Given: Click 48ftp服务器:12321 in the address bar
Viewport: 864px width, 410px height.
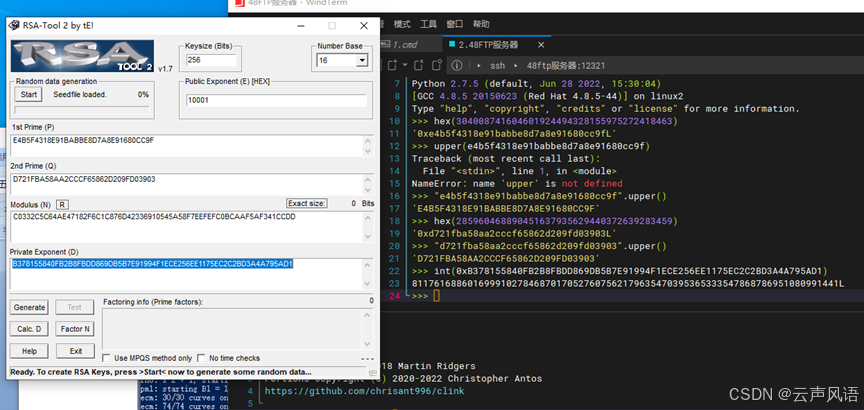Looking at the screenshot, I should tap(566, 66).
